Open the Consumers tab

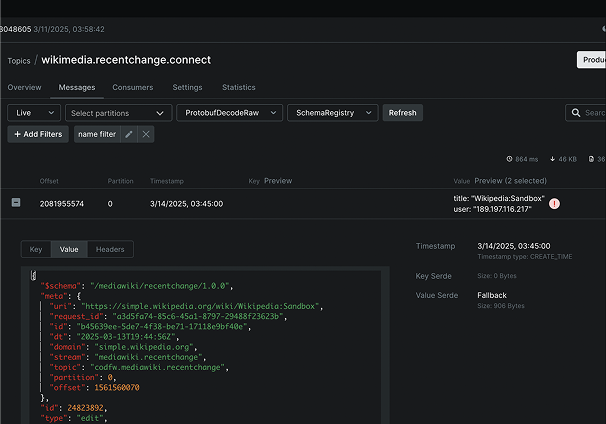(133, 88)
